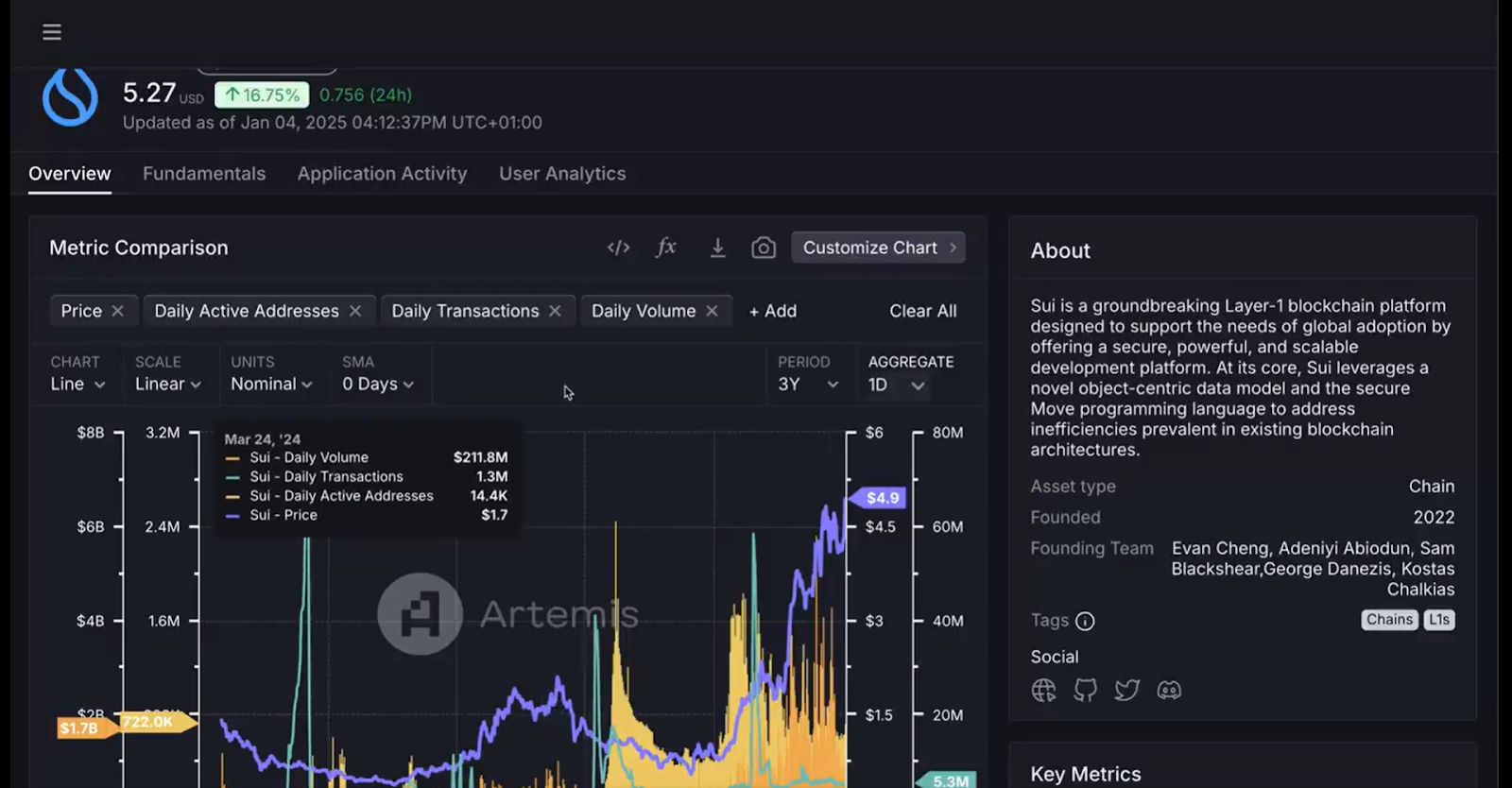Click the 5.3M transactions axis marker

click(x=947, y=781)
